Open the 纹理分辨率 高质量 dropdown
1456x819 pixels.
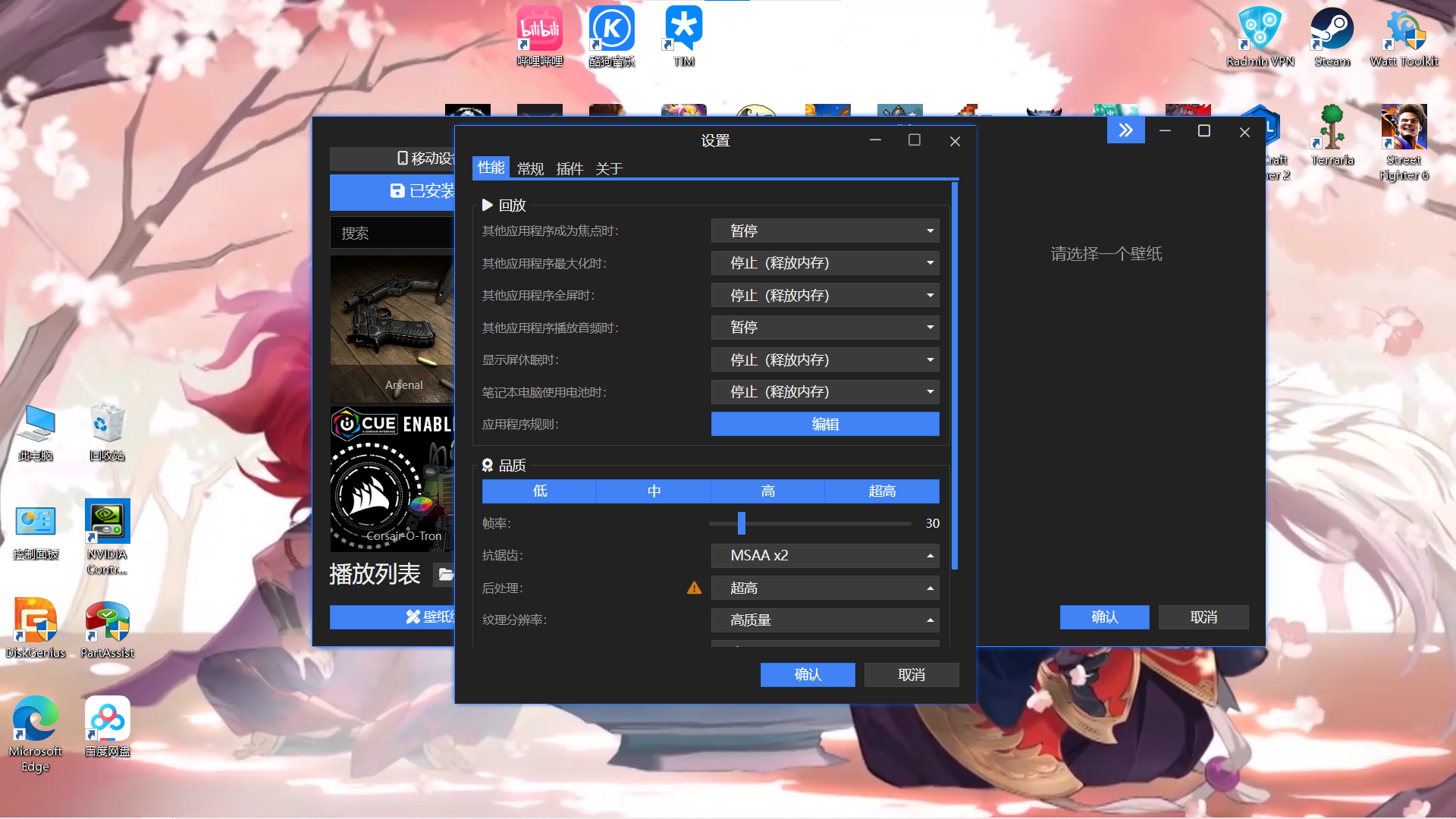825,620
